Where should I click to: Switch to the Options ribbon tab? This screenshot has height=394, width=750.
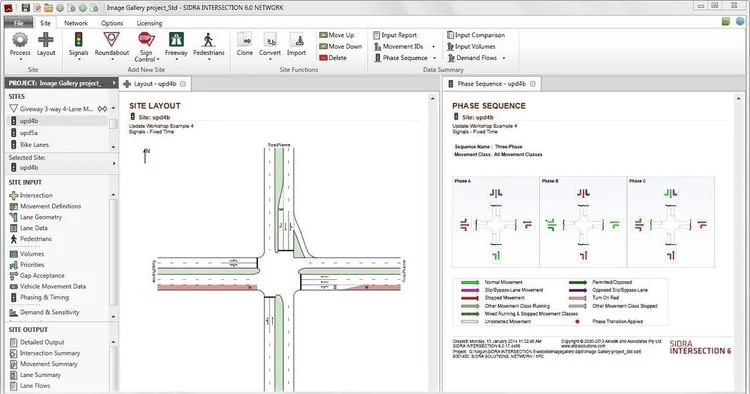112,23
